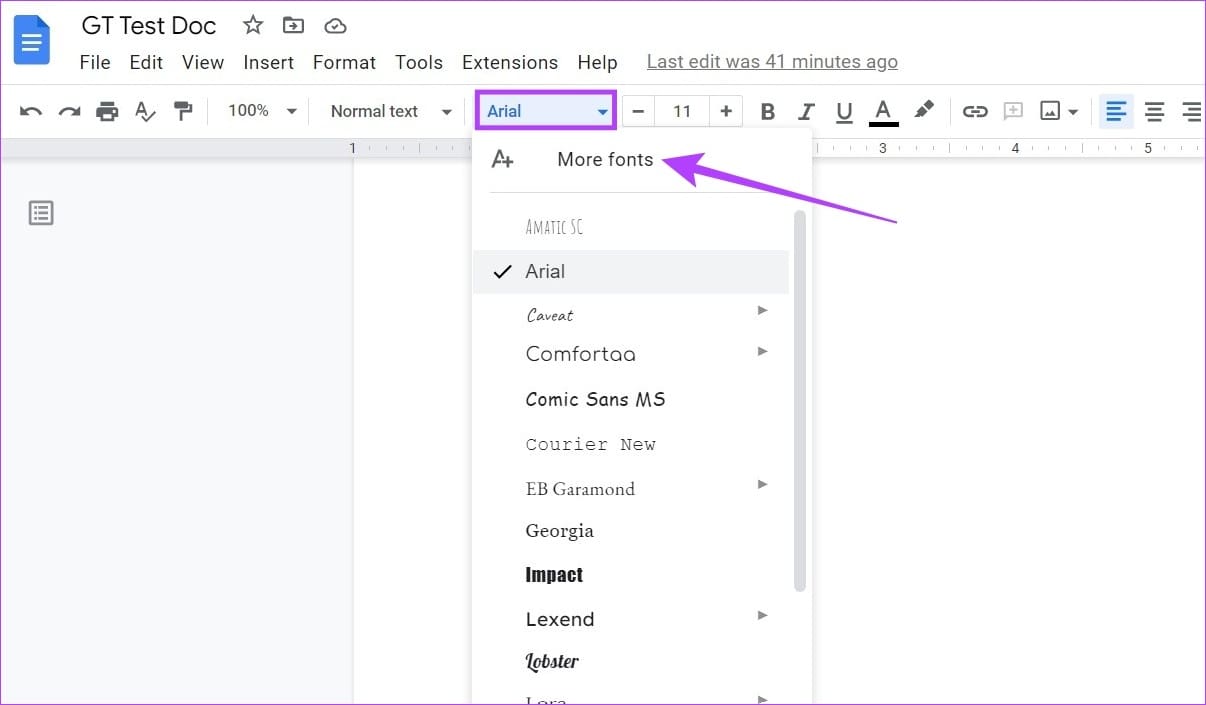This screenshot has width=1206, height=705.
Task: Add a comment
Action: pyautogui.click(x=1013, y=111)
